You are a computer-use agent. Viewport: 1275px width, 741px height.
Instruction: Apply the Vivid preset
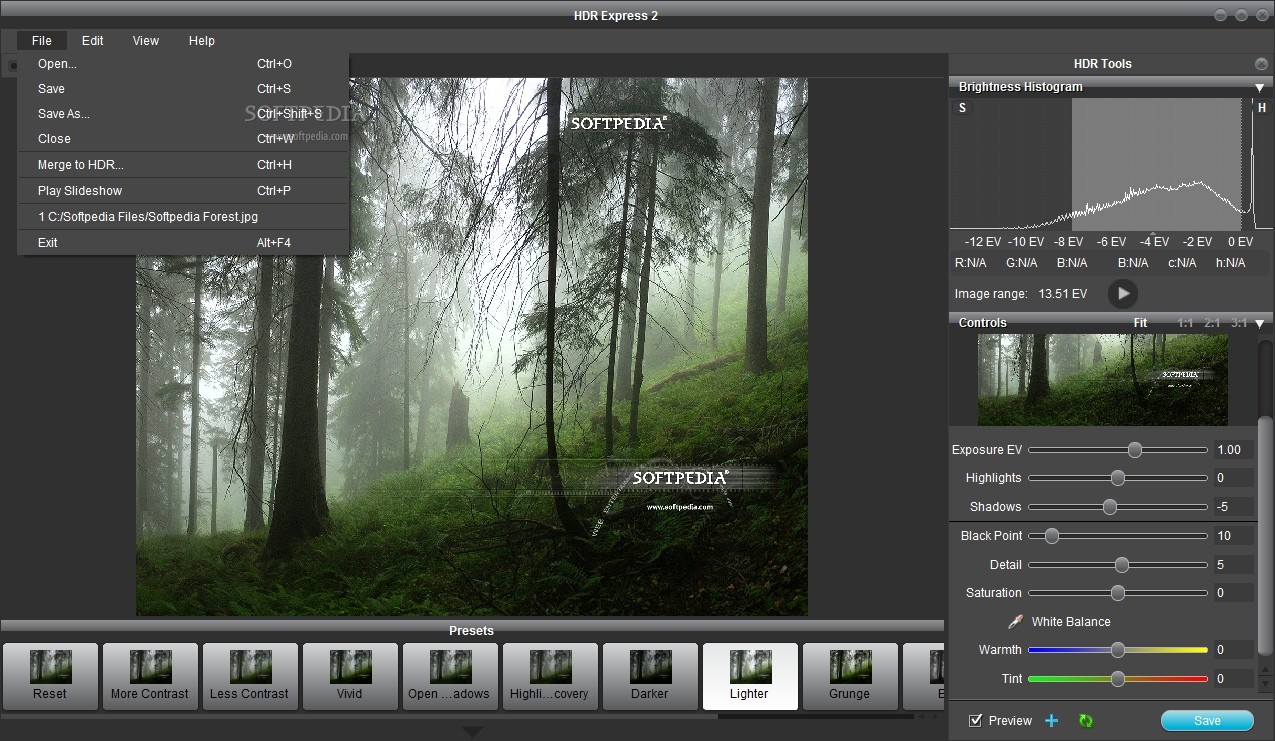point(350,677)
